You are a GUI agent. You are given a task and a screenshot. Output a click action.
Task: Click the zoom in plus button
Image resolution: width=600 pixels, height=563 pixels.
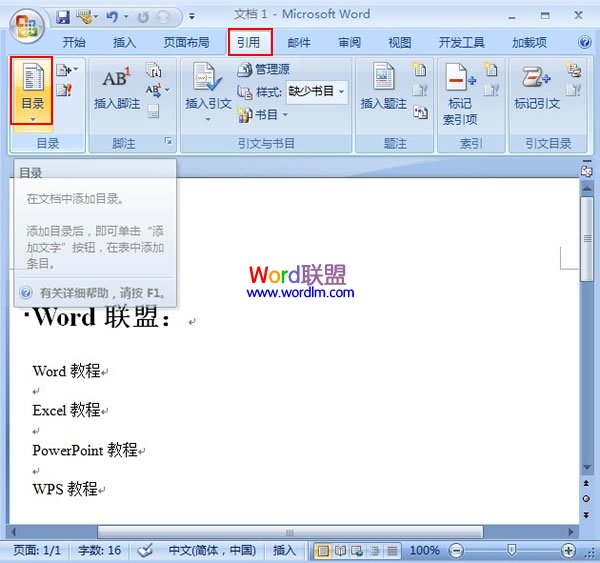568,551
